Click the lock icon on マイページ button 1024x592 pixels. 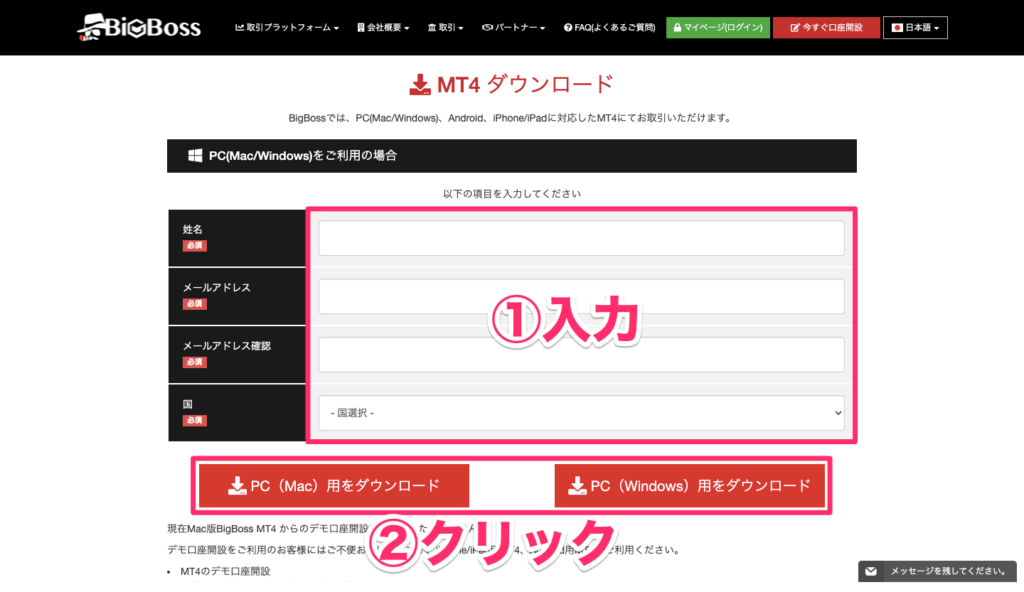(677, 27)
